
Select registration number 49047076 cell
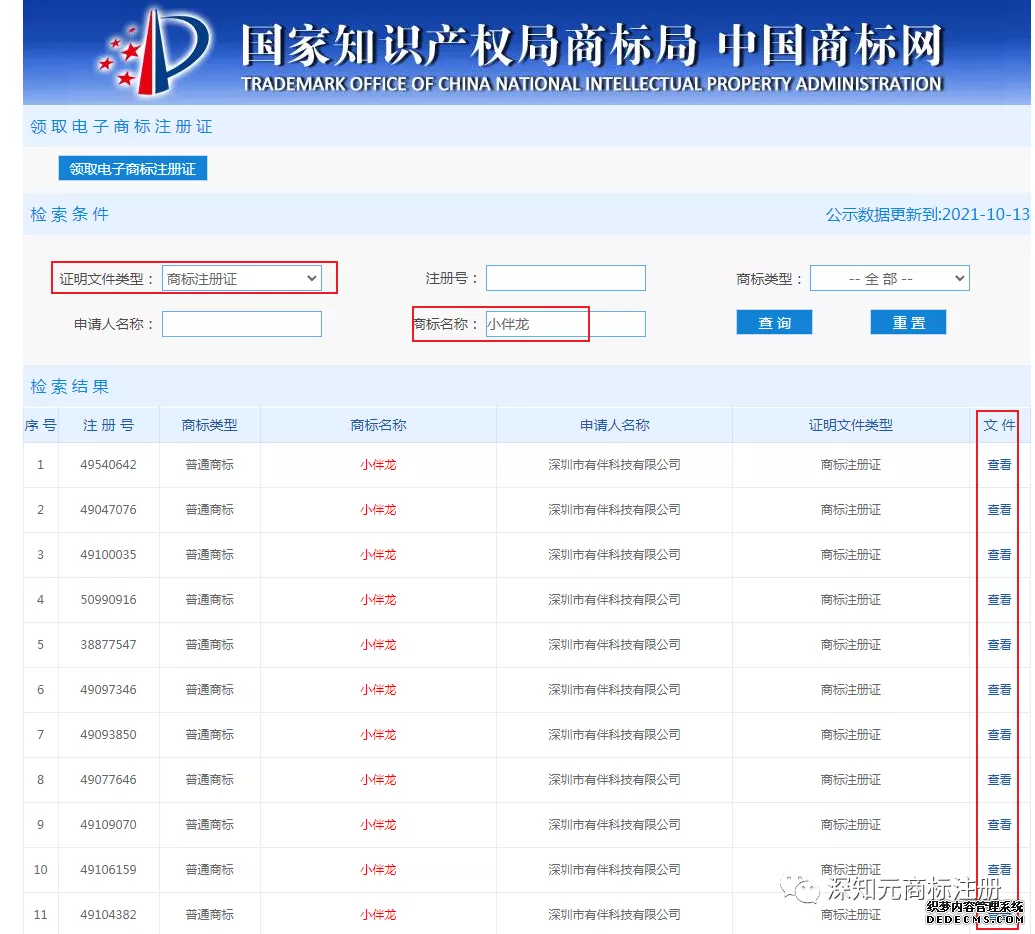(x=108, y=510)
